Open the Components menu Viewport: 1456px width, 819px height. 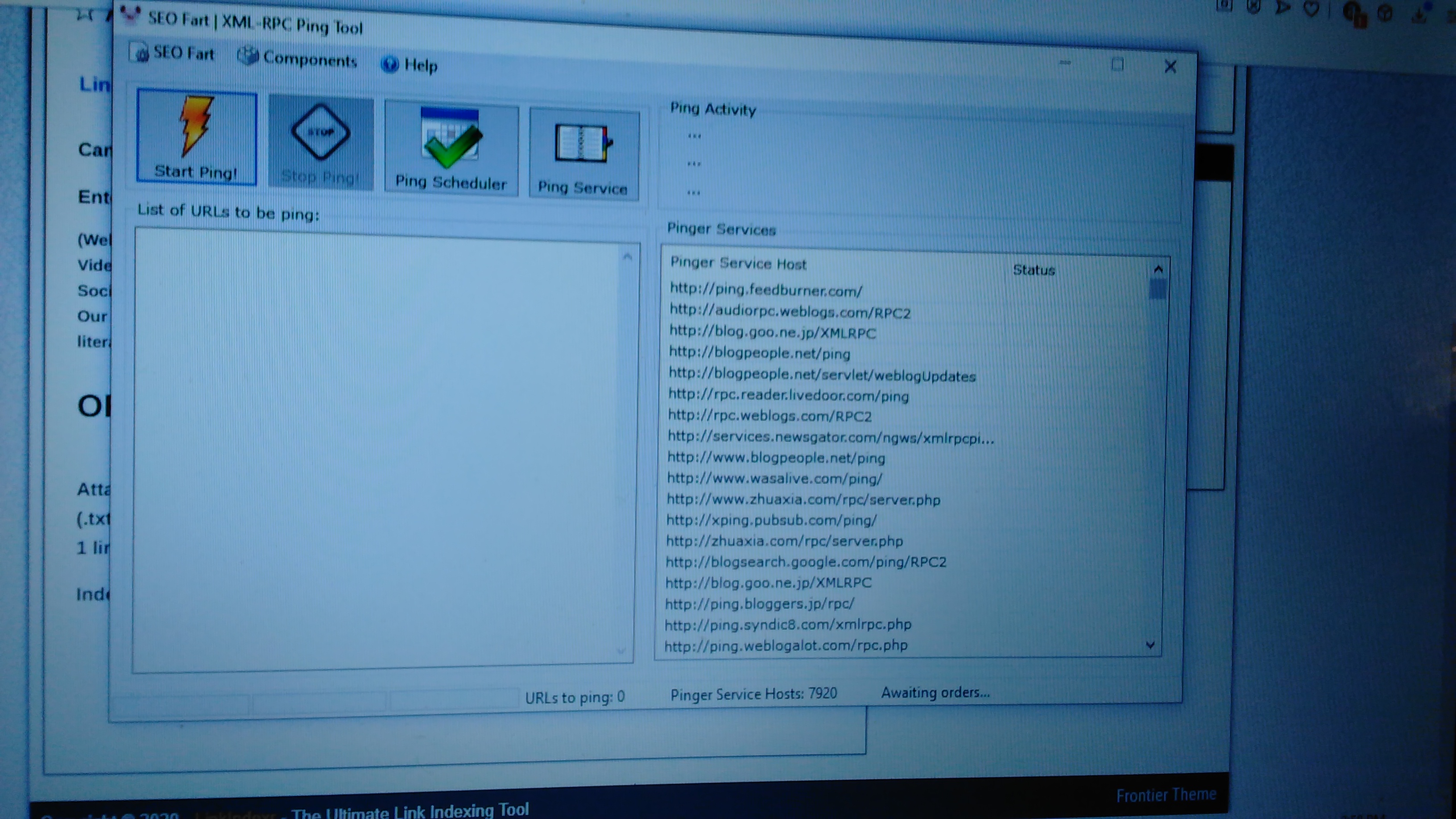click(309, 59)
